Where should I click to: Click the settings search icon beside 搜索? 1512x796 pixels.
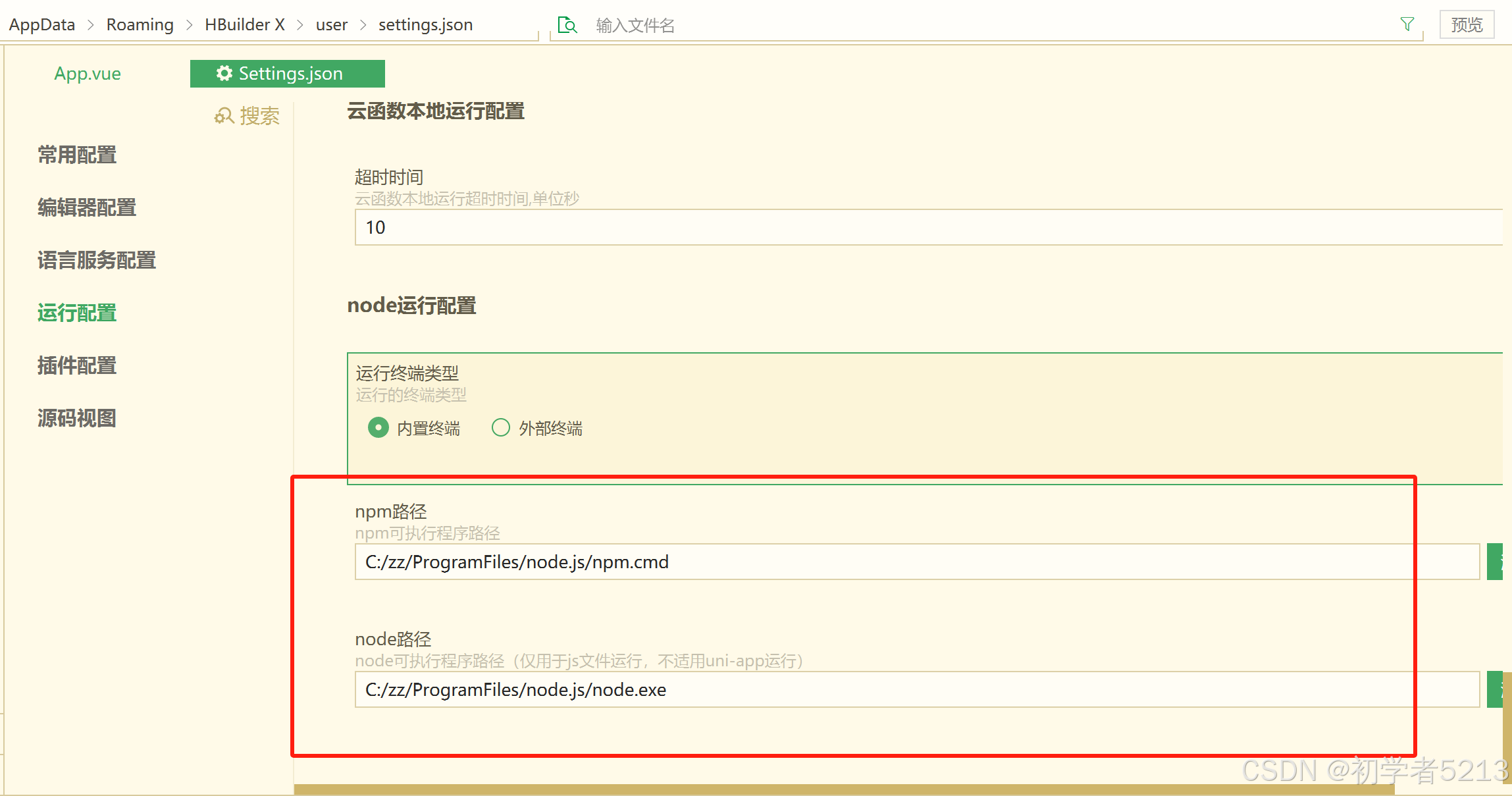click(224, 116)
